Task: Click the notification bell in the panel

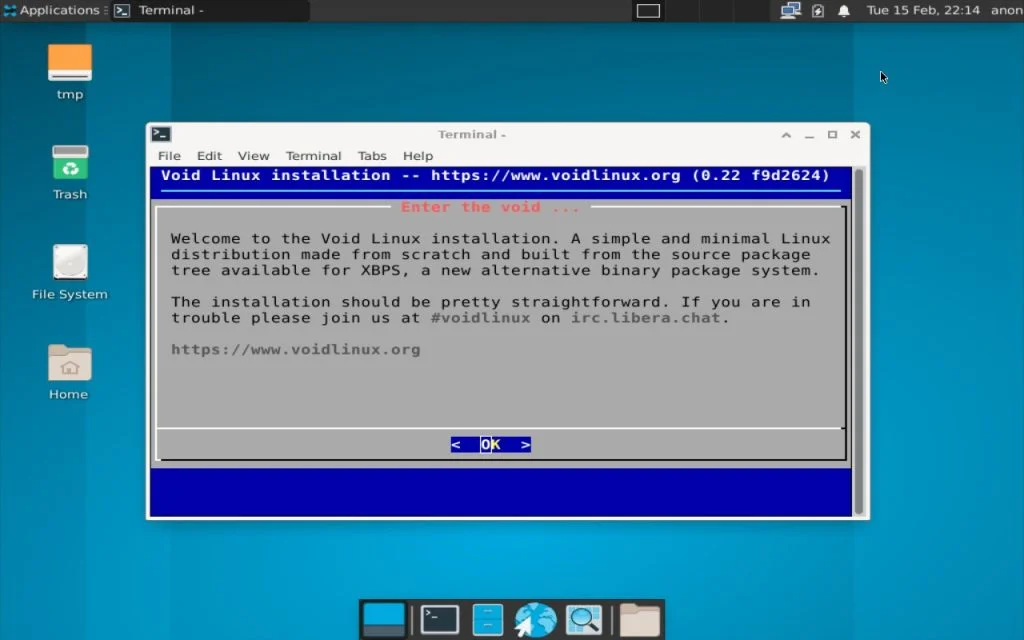Action: tap(844, 11)
